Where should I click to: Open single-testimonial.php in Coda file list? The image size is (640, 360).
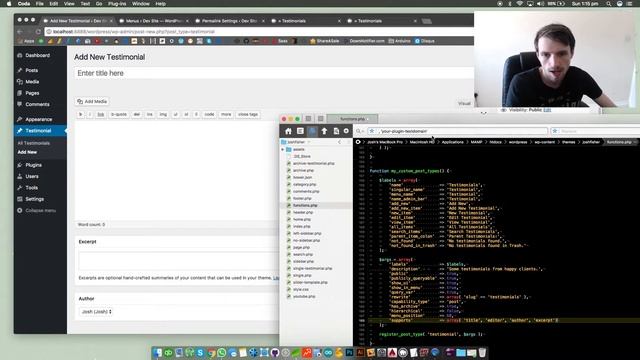312,269
